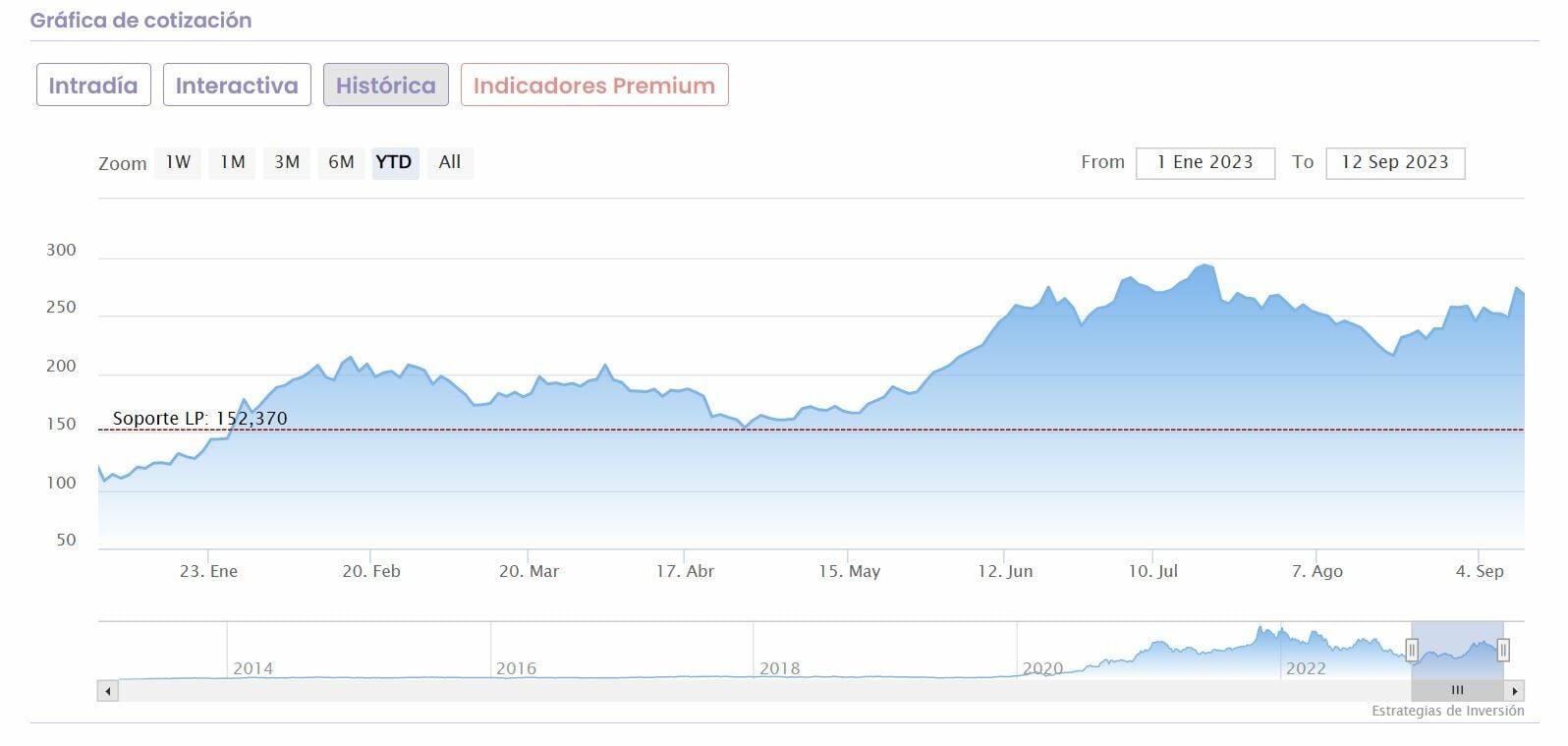Click the left navigator range handle
The image size is (1568, 746).
(x=1412, y=650)
